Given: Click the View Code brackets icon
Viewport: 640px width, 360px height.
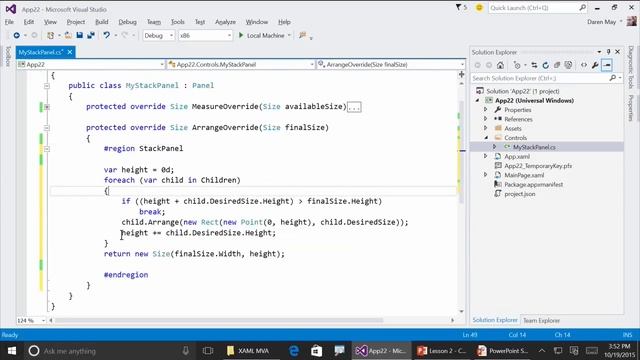Looking at the screenshot, I should [x=584, y=65].
